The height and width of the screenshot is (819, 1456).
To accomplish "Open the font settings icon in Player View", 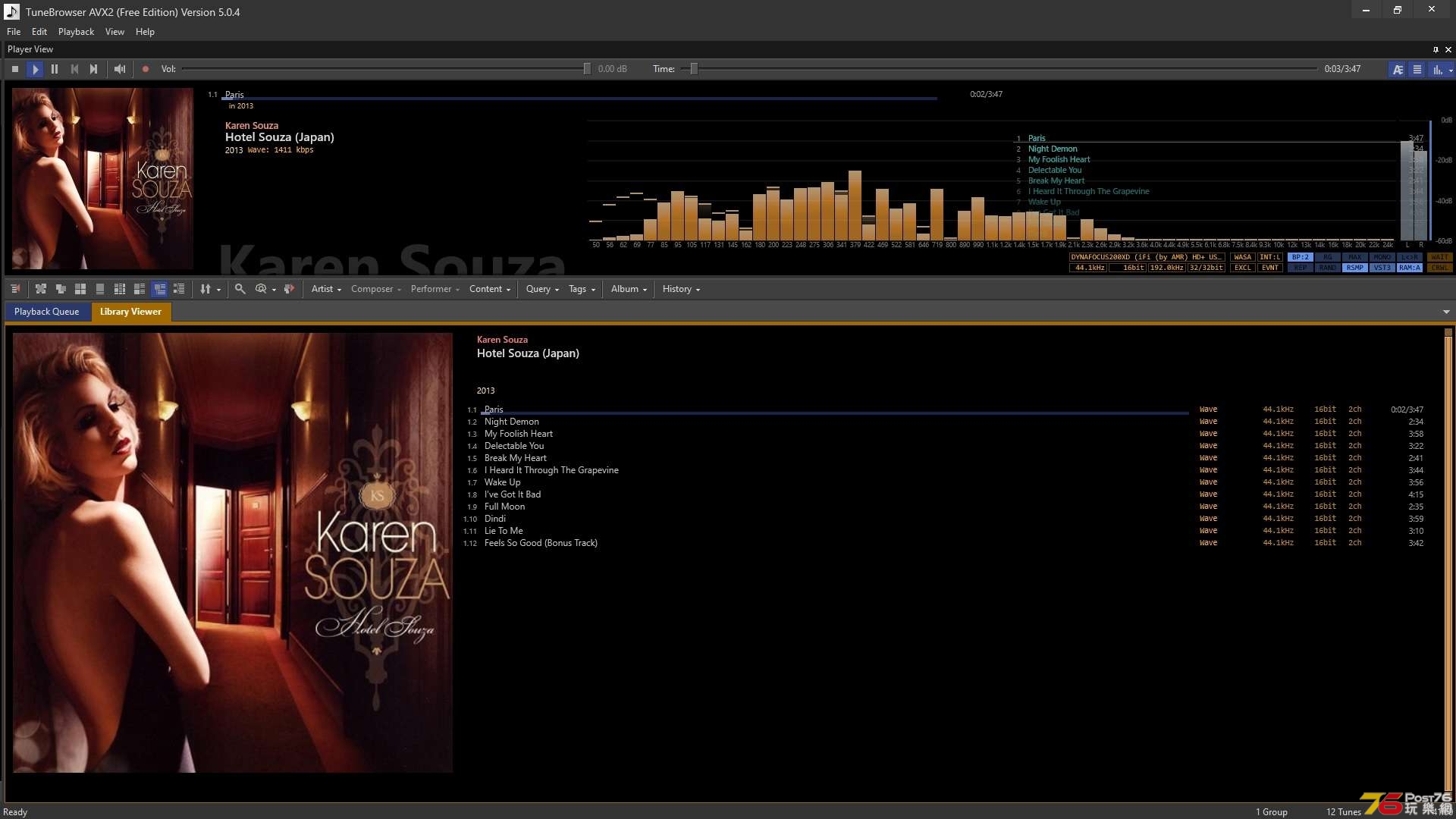I will [1398, 69].
